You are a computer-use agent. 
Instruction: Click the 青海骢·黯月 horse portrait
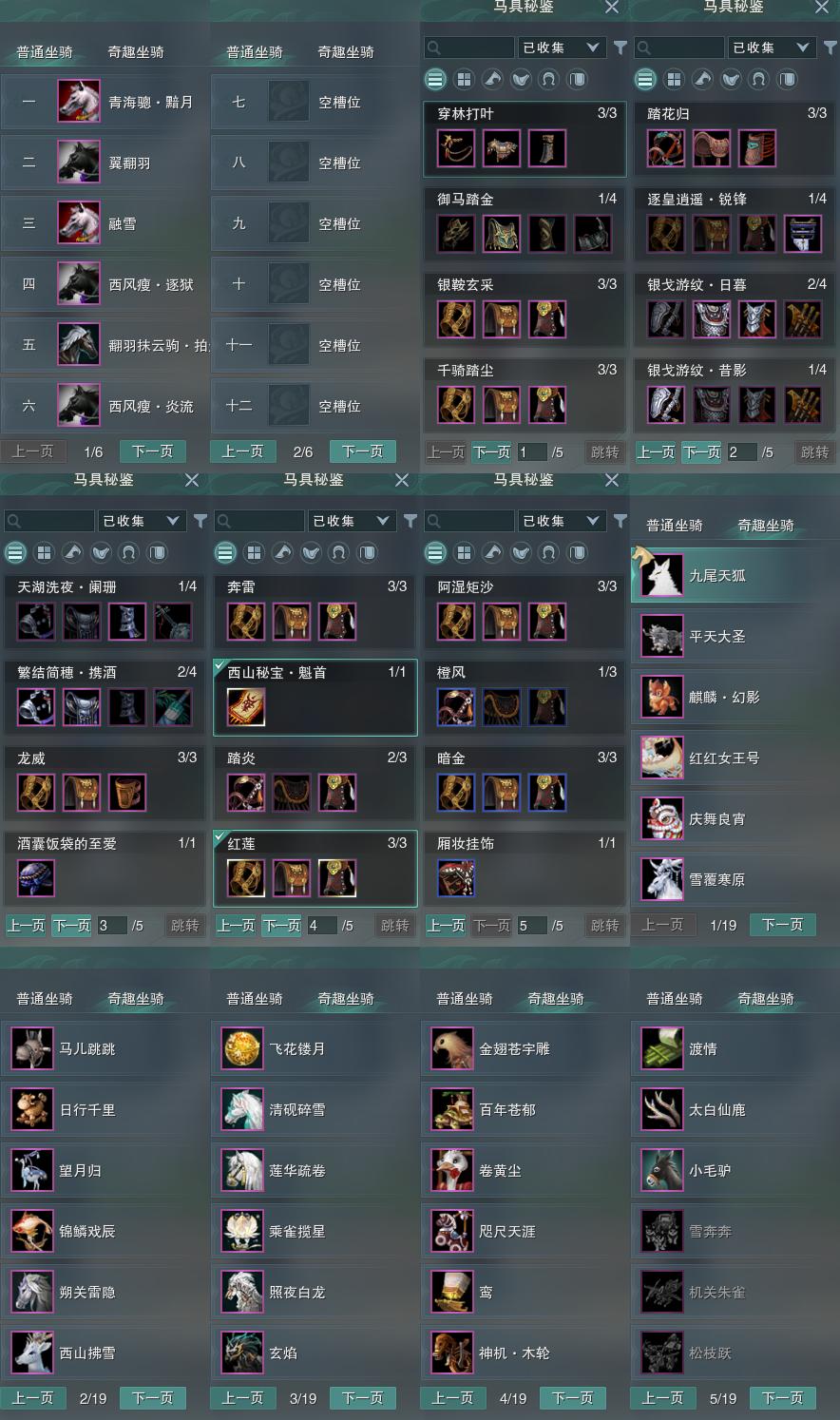(78, 102)
